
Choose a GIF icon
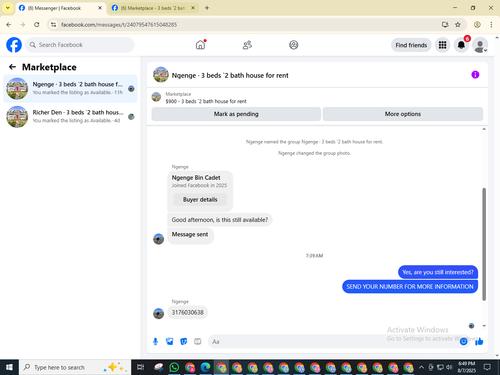tap(198, 341)
